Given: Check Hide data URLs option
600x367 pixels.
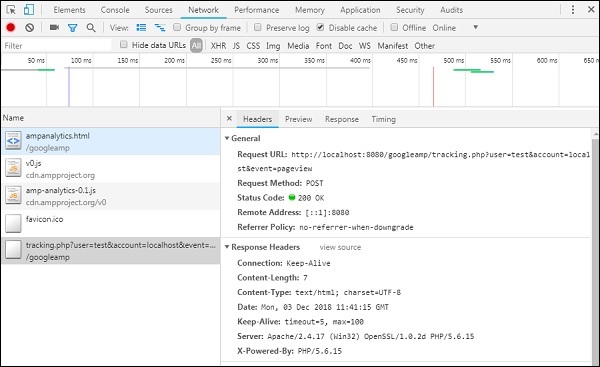Looking at the screenshot, I should (x=123, y=45).
